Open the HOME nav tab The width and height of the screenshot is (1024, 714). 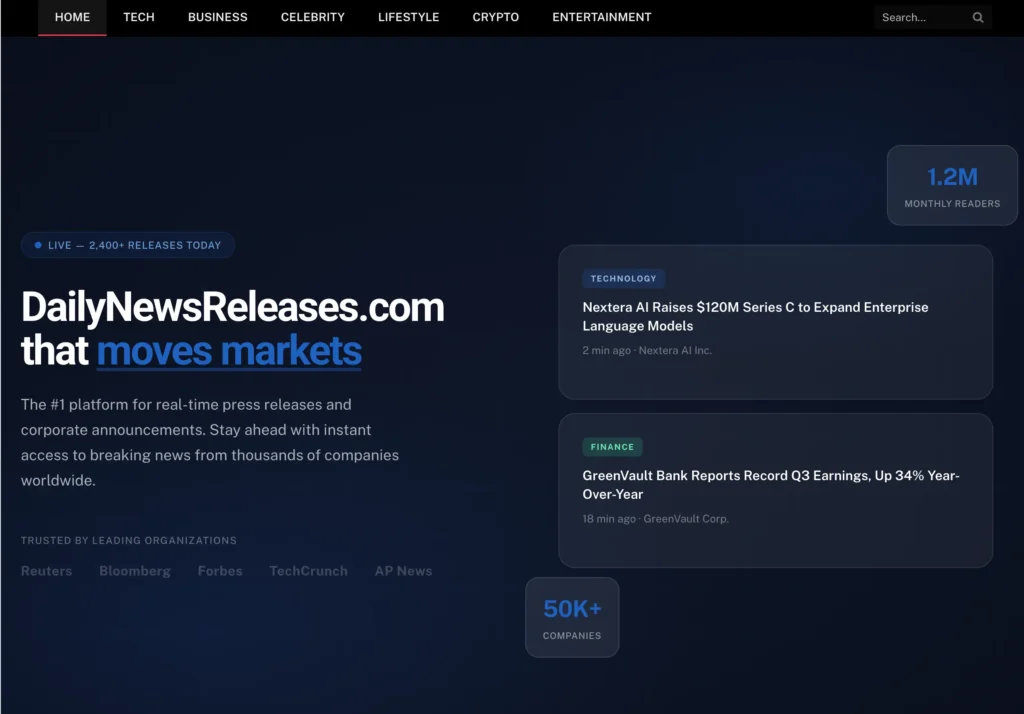[72, 18]
